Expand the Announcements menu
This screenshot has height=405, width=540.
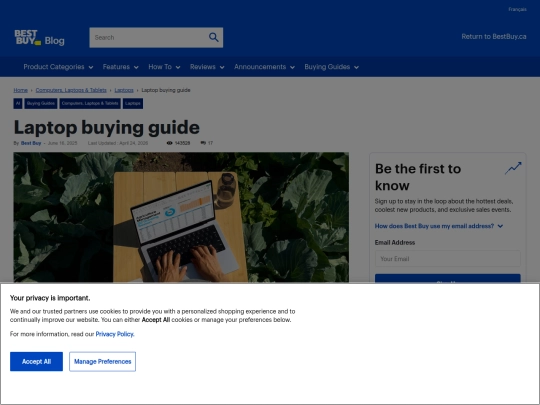[264, 67]
